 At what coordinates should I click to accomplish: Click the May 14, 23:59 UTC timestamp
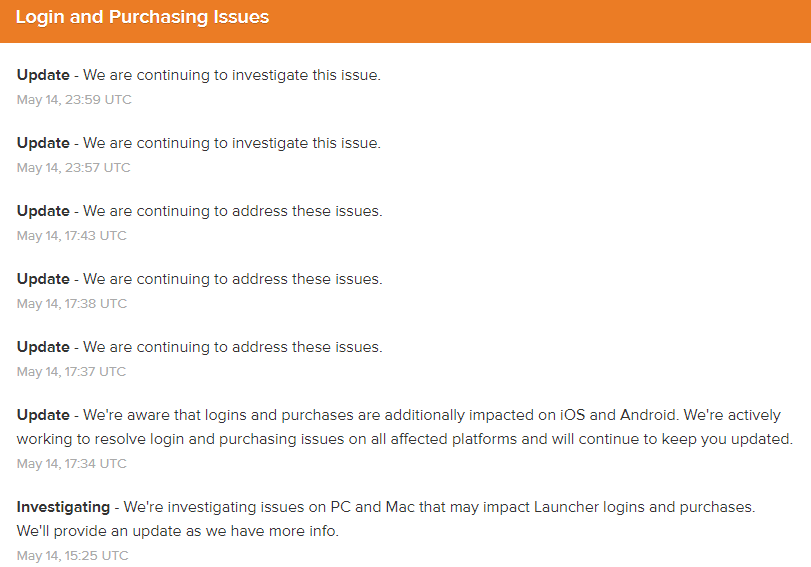73,100
